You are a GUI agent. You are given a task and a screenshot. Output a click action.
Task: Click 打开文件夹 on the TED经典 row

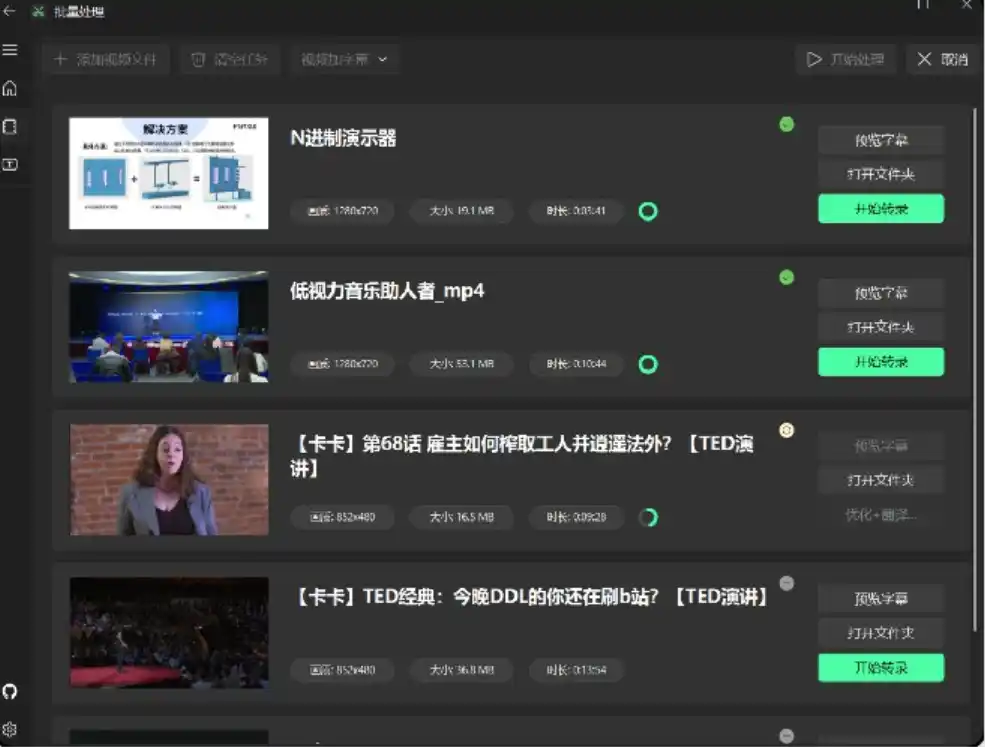[881, 633]
